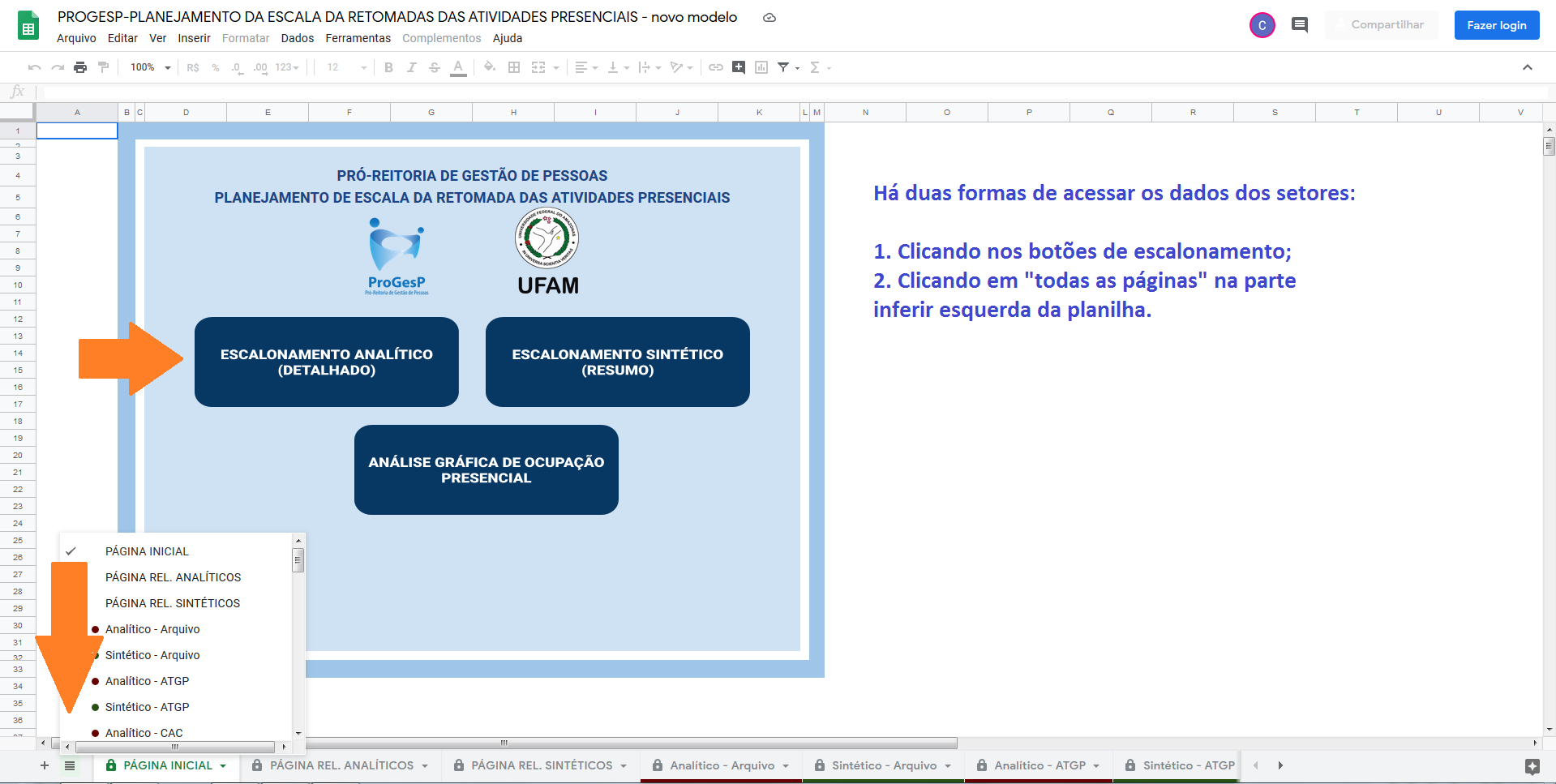Open the Ferramentas menu
The height and width of the screenshot is (784, 1556).
(358, 38)
